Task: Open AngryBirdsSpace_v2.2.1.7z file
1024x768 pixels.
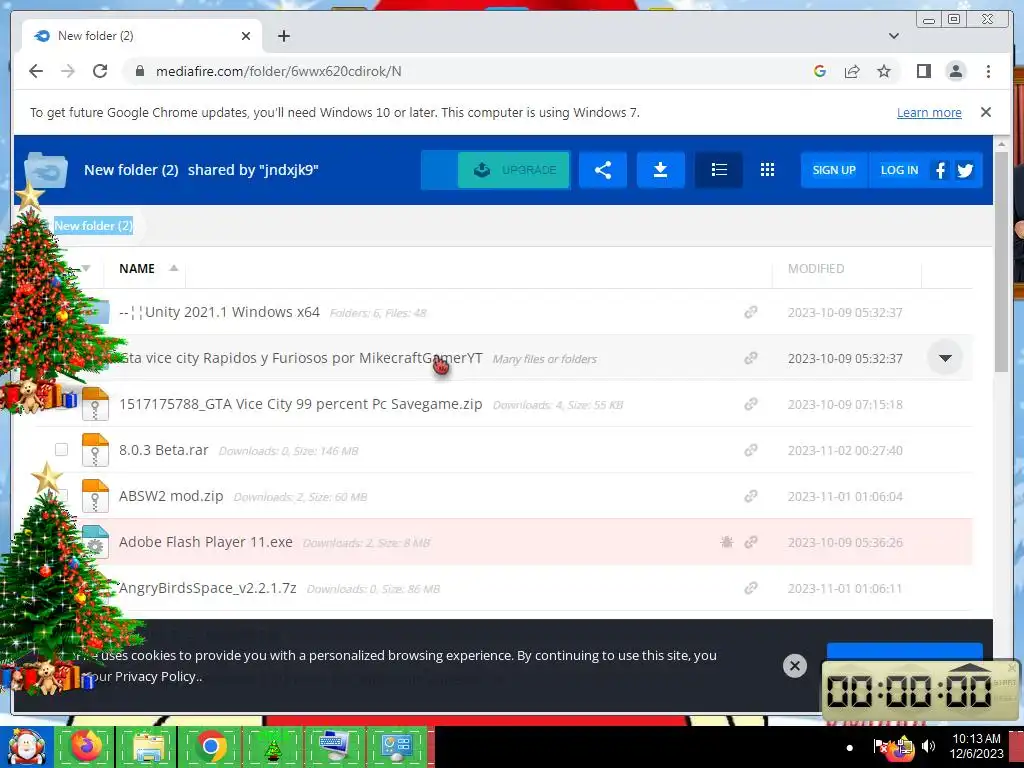Action: (208, 588)
